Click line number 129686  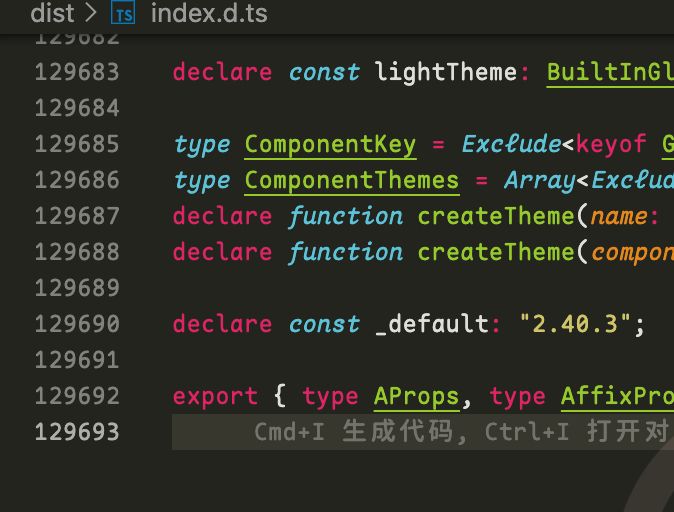pyautogui.click(x=77, y=180)
